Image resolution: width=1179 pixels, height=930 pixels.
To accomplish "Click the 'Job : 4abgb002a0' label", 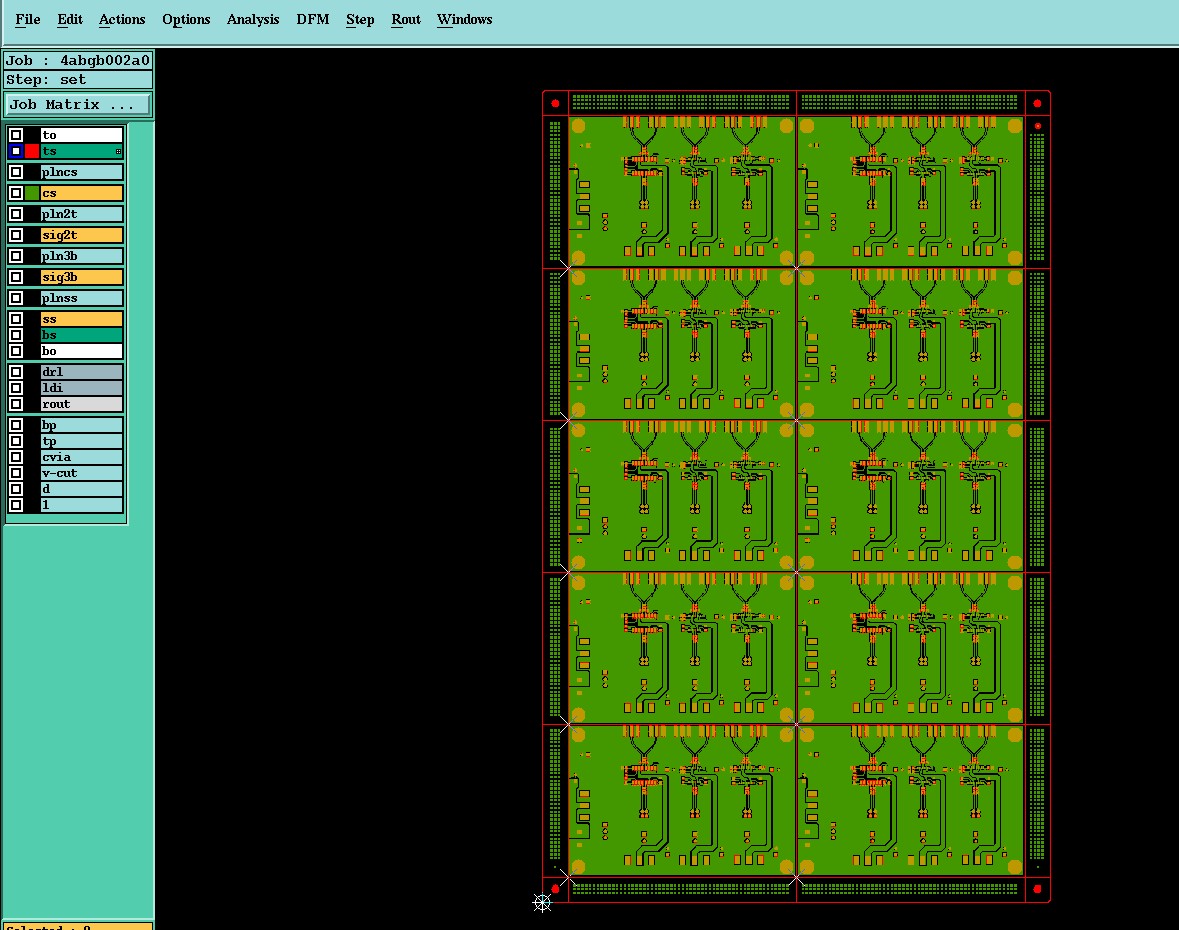I will [78, 61].
